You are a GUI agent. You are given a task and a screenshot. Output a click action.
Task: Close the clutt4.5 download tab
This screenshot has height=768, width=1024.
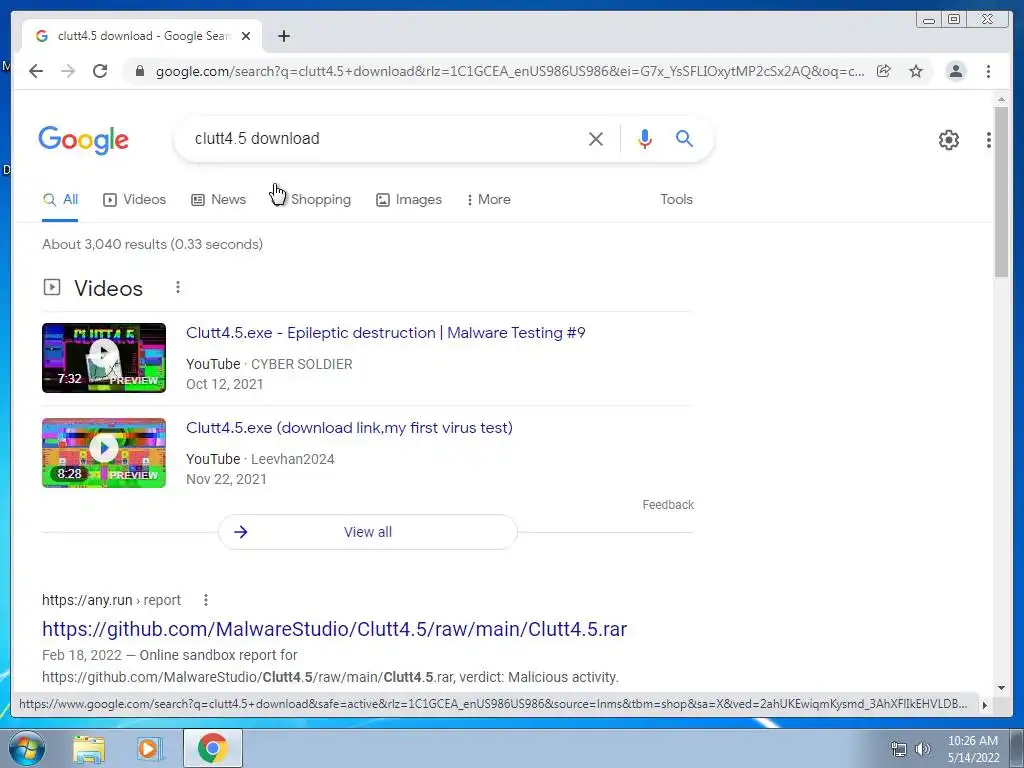click(x=246, y=36)
